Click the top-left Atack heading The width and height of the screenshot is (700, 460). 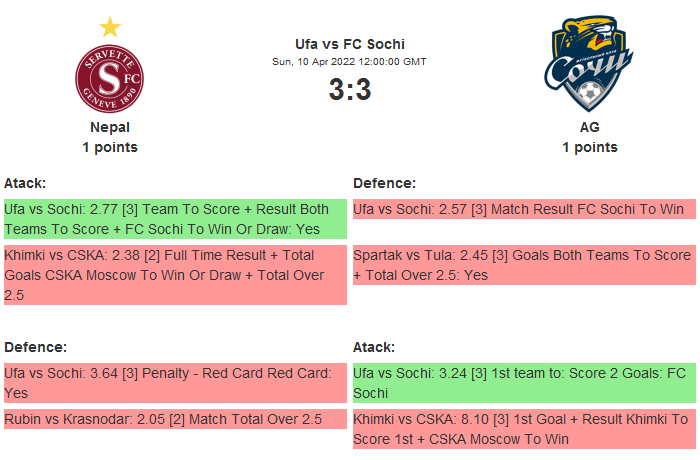coord(25,183)
